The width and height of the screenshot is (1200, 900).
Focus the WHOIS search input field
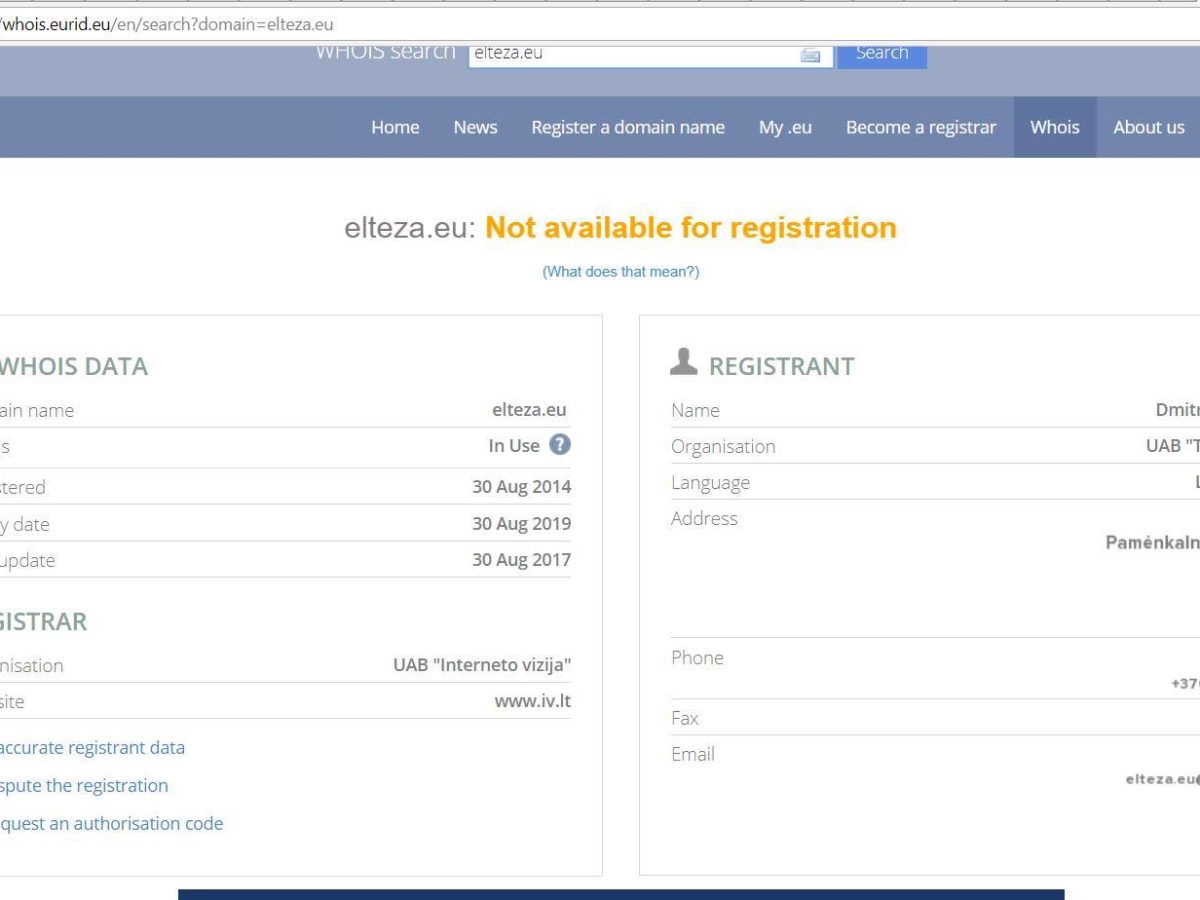click(x=632, y=54)
